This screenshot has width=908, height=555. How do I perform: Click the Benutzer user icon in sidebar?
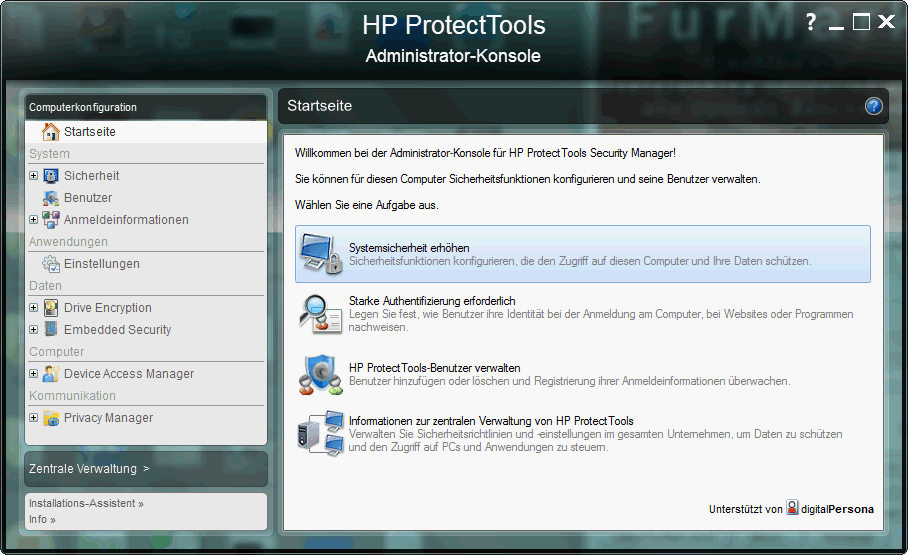tap(51, 198)
